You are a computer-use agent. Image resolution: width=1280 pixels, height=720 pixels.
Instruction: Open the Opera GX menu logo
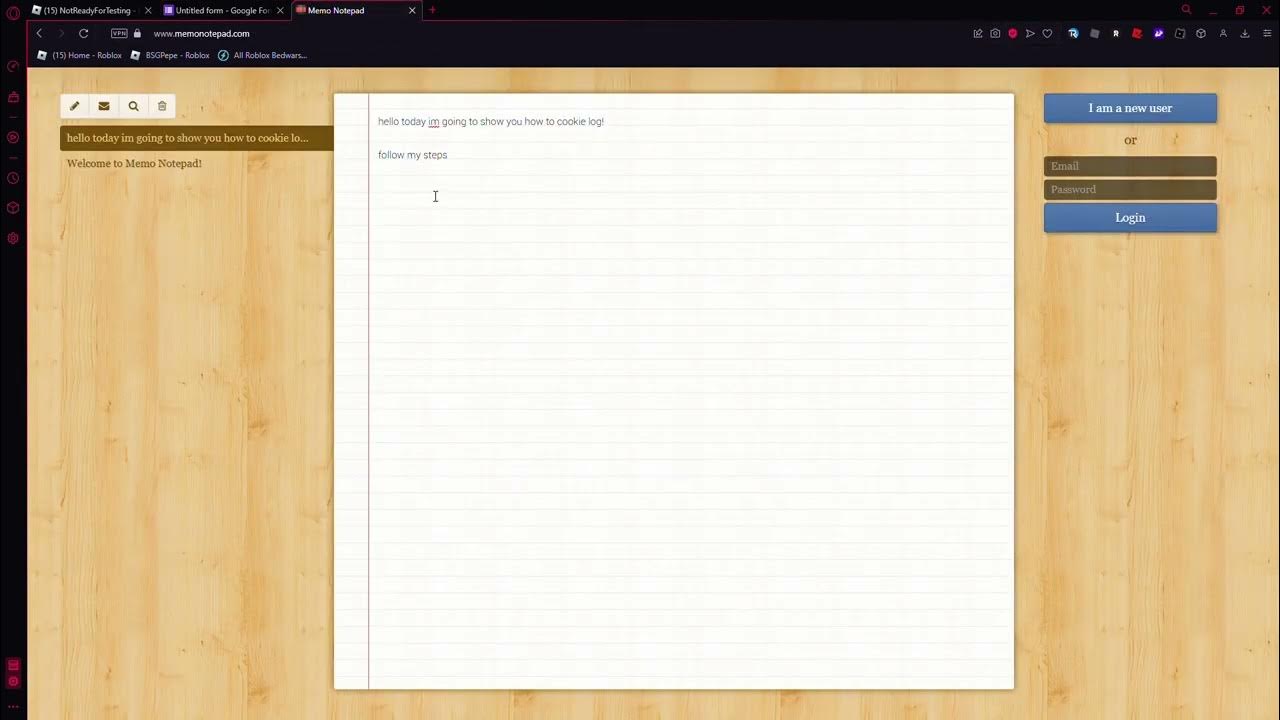(x=13, y=14)
